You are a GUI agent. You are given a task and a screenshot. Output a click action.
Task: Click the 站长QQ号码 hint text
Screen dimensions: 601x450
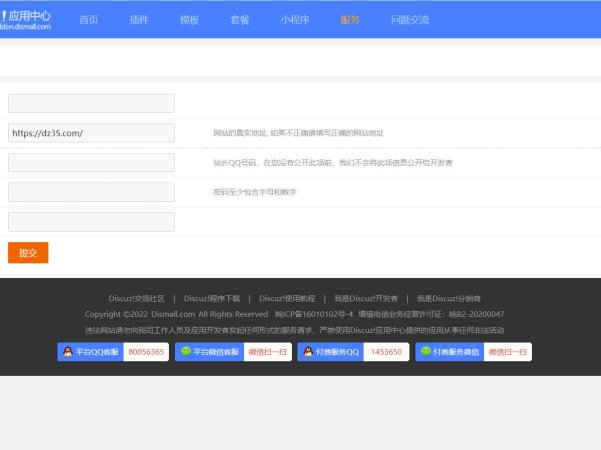[333, 163]
